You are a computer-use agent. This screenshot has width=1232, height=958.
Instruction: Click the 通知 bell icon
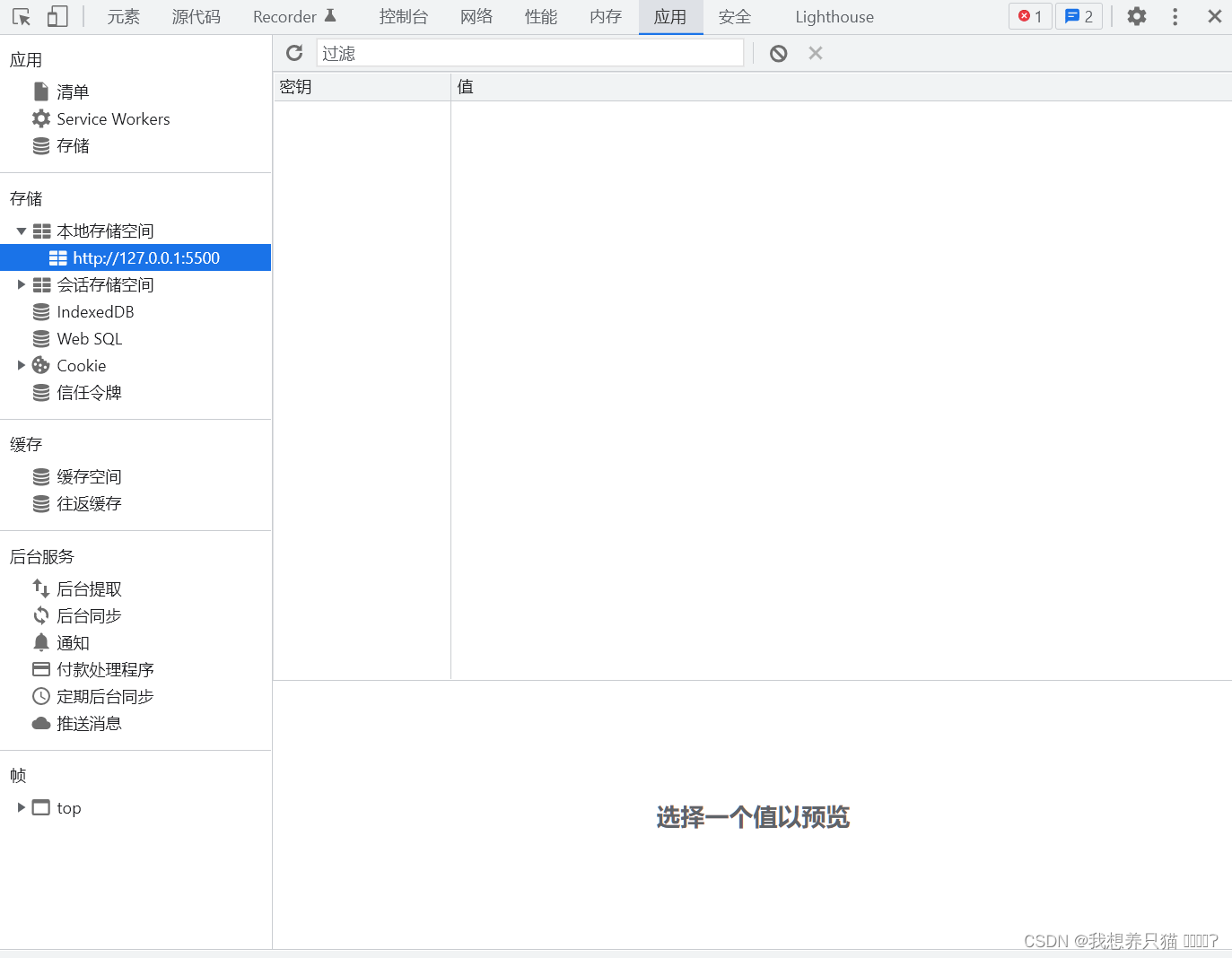41,642
